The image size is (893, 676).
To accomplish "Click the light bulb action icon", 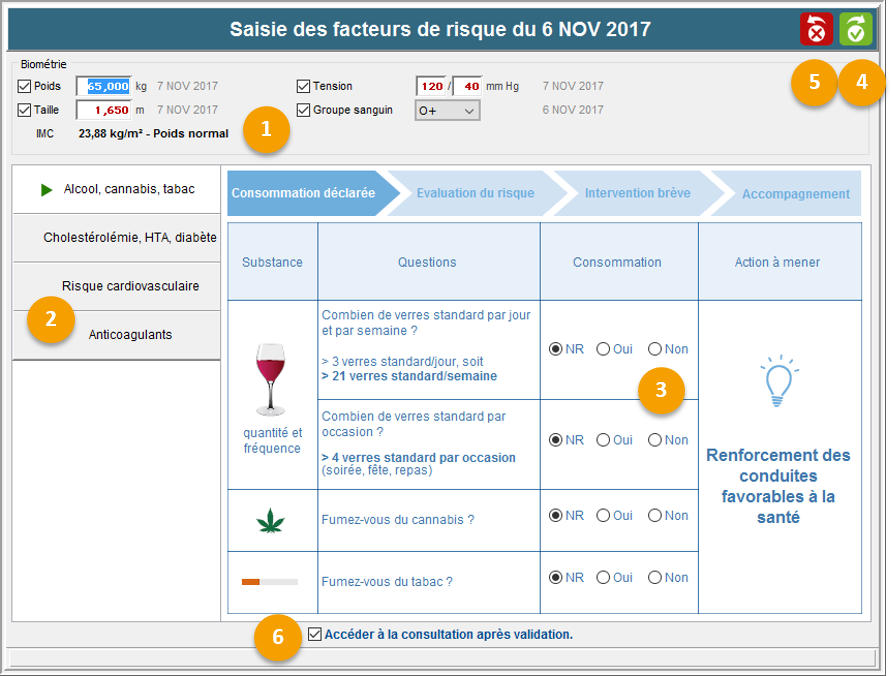I will coord(779,381).
